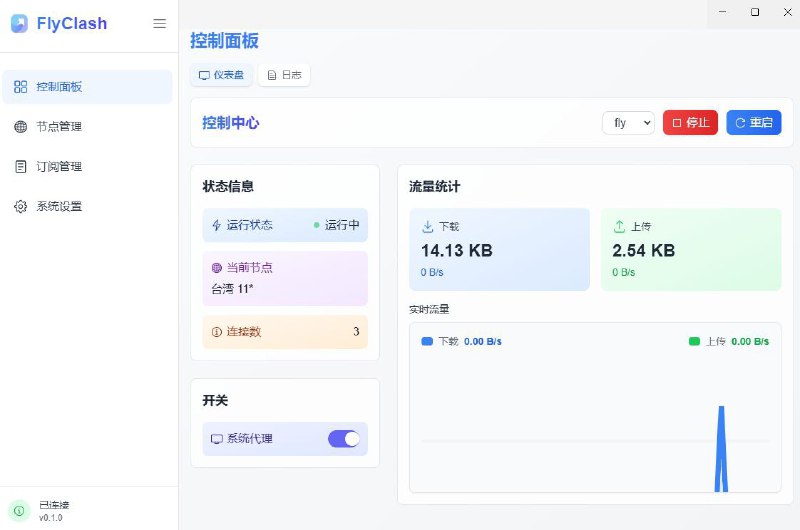Click the upload arrow icon

tap(619, 227)
